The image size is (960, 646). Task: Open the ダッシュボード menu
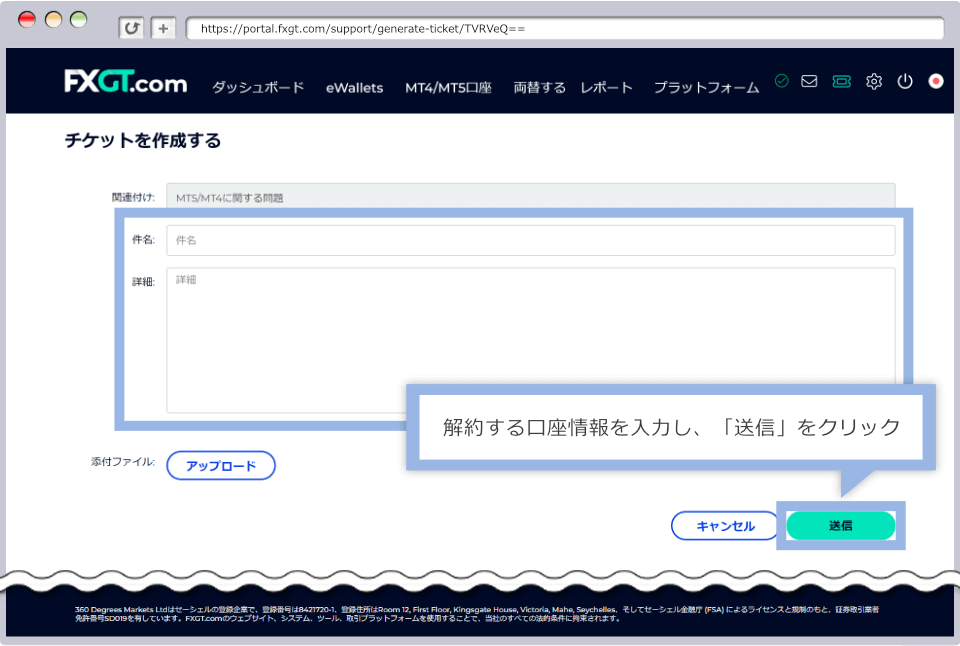point(258,88)
